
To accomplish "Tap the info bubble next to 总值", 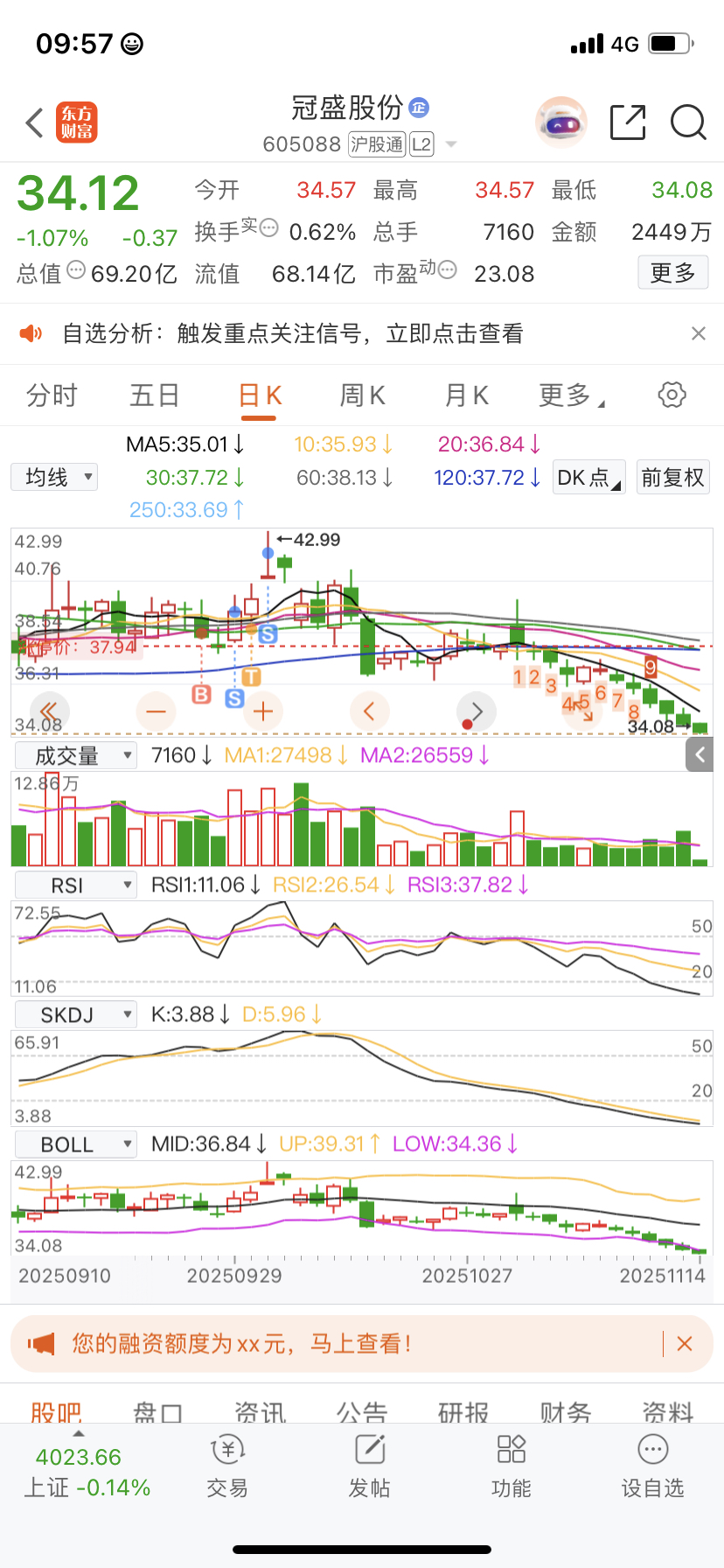I will point(76,269).
